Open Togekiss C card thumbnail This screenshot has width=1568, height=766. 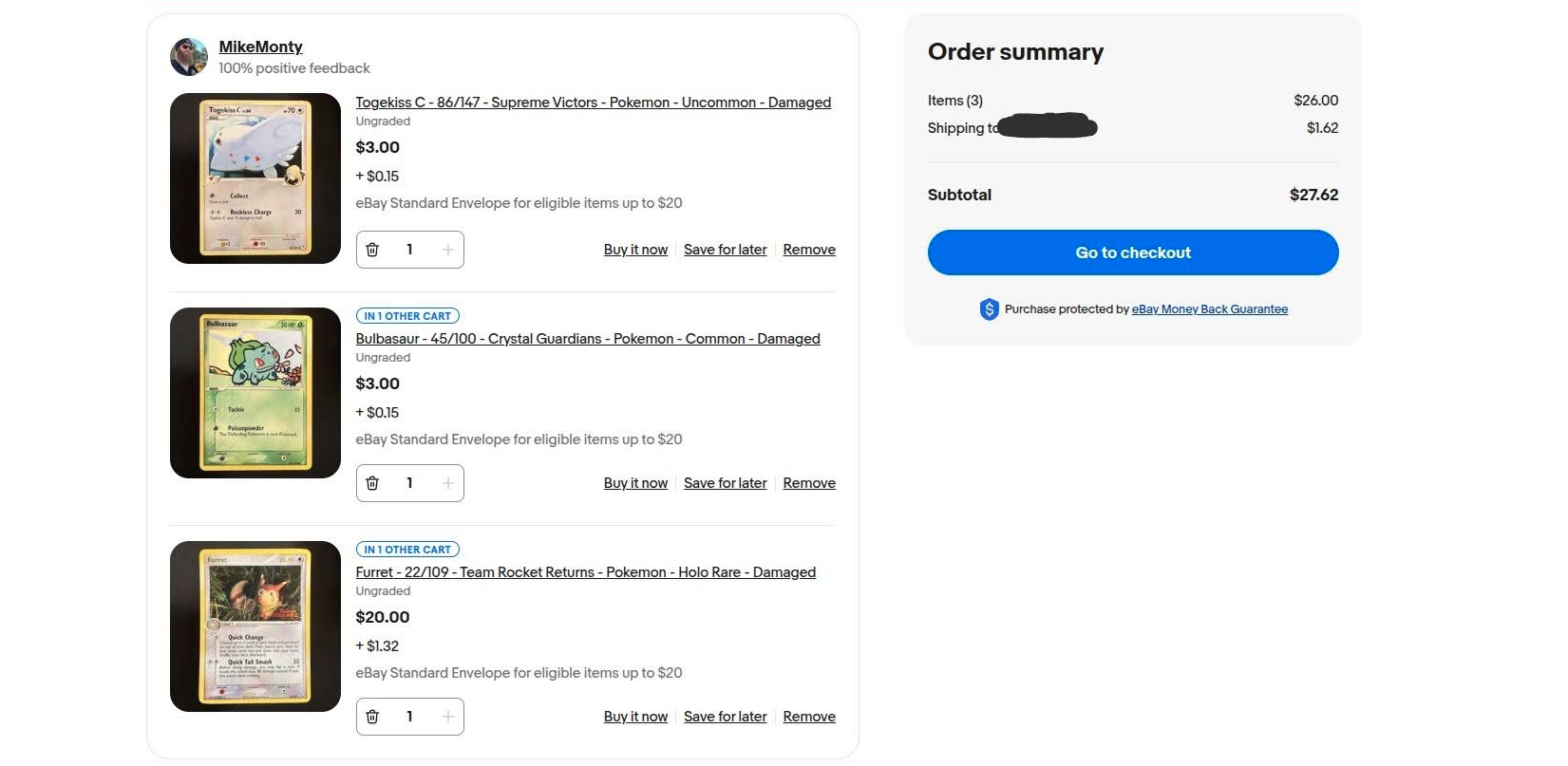(x=255, y=178)
